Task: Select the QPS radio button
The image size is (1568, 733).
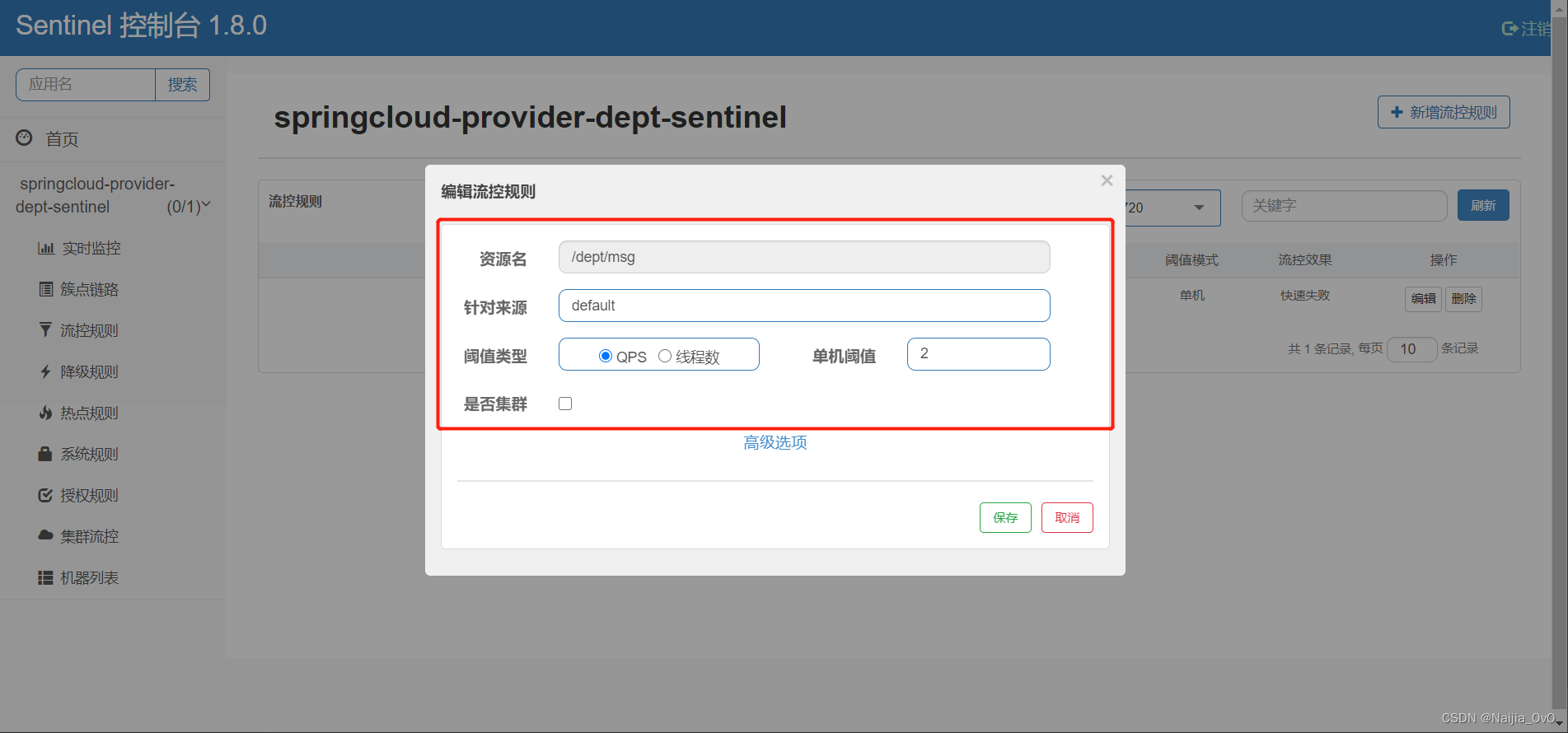Action: (x=606, y=356)
